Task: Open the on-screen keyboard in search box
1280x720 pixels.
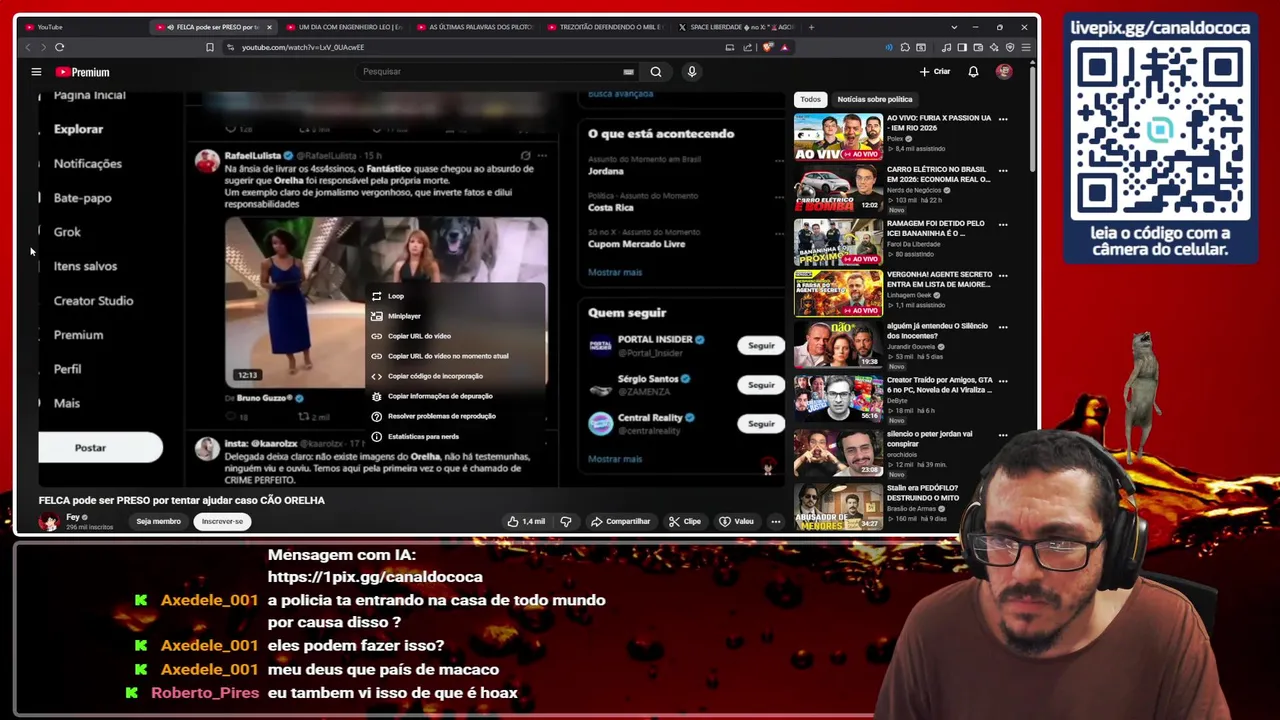Action: tap(628, 72)
